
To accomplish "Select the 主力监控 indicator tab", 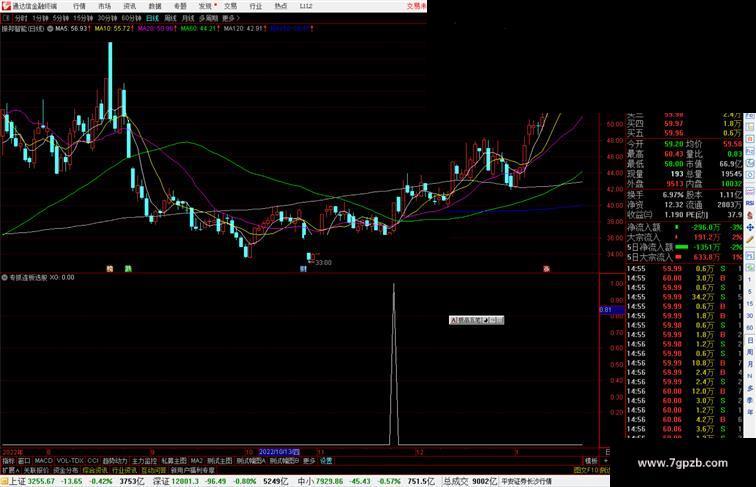I will pos(144,461).
